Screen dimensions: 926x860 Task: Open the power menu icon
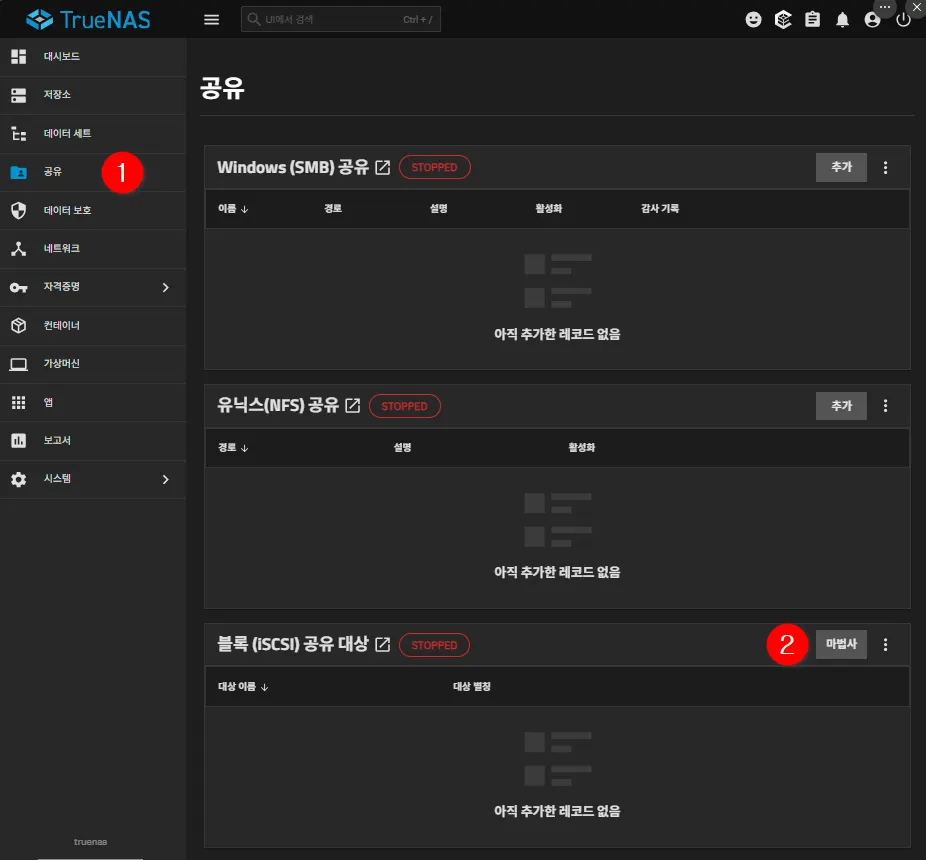coord(903,20)
